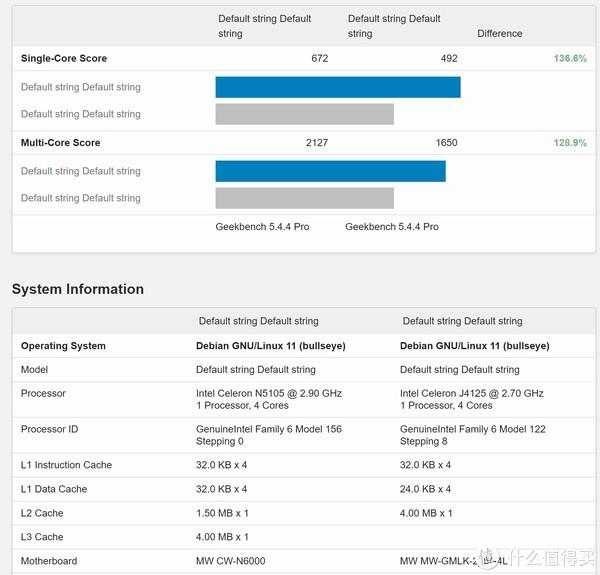The image size is (600, 575).
Task: Click GenuineIntel Family 6 Model 156 text
Action: (x=269, y=429)
